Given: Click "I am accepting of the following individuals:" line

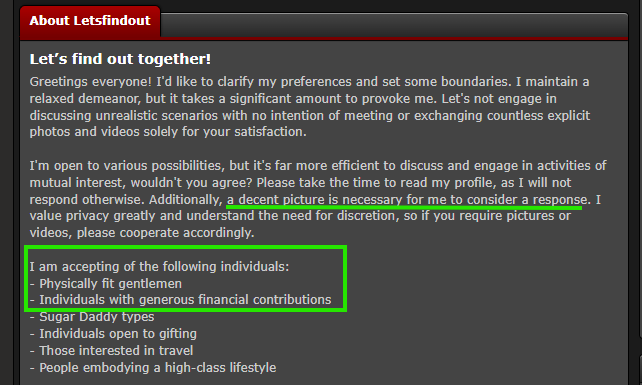Looking at the screenshot, I should [159, 267].
